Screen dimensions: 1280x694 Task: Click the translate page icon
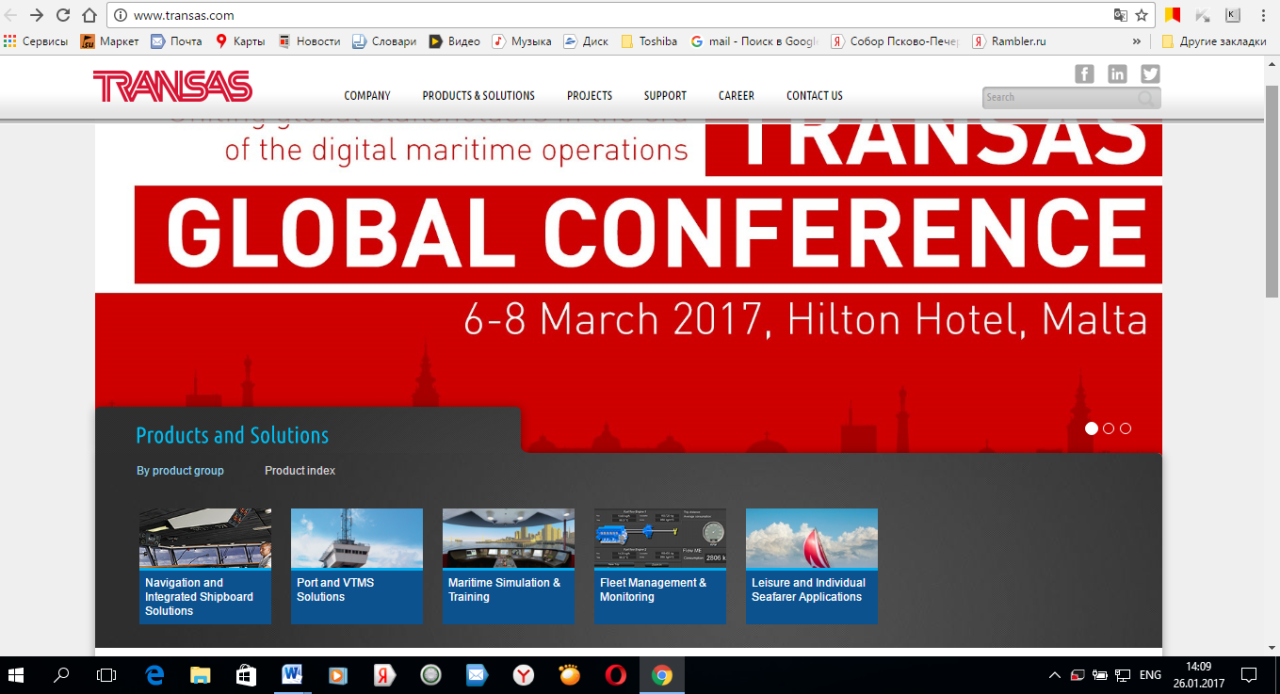pyautogui.click(x=1120, y=15)
